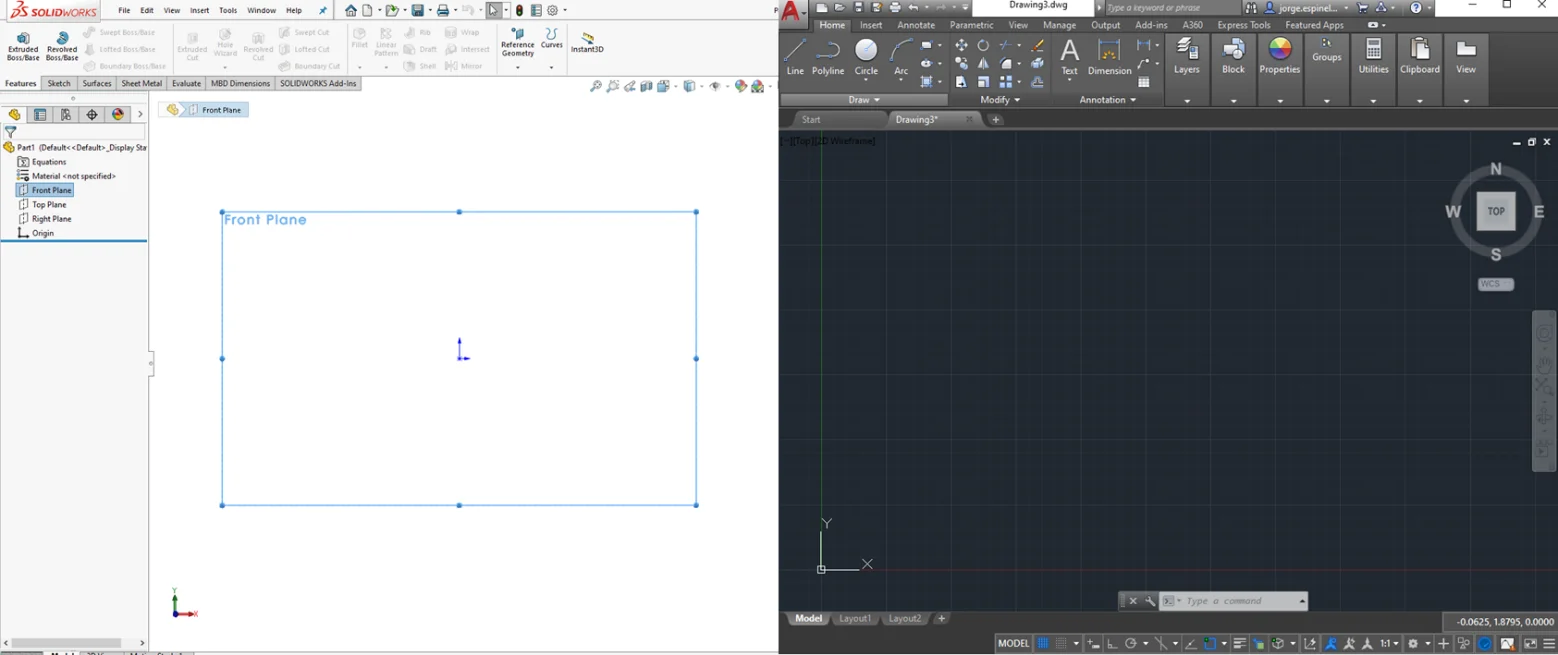This screenshot has width=1558, height=655.
Task: Toggle polar tracking in AutoCAD status bar
Action: tap(1130, 643)
